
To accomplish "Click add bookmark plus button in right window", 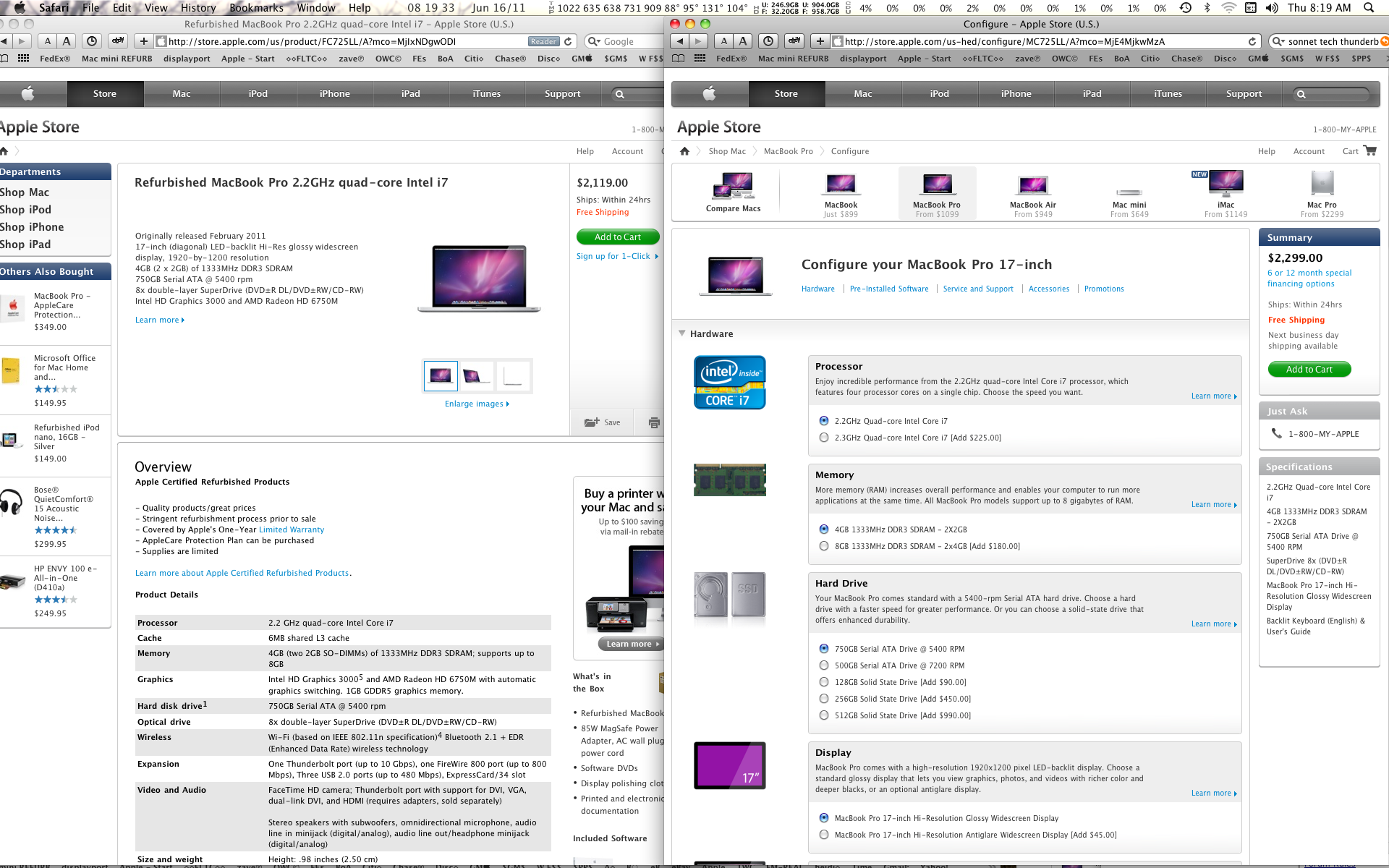I will click(820, 41).
